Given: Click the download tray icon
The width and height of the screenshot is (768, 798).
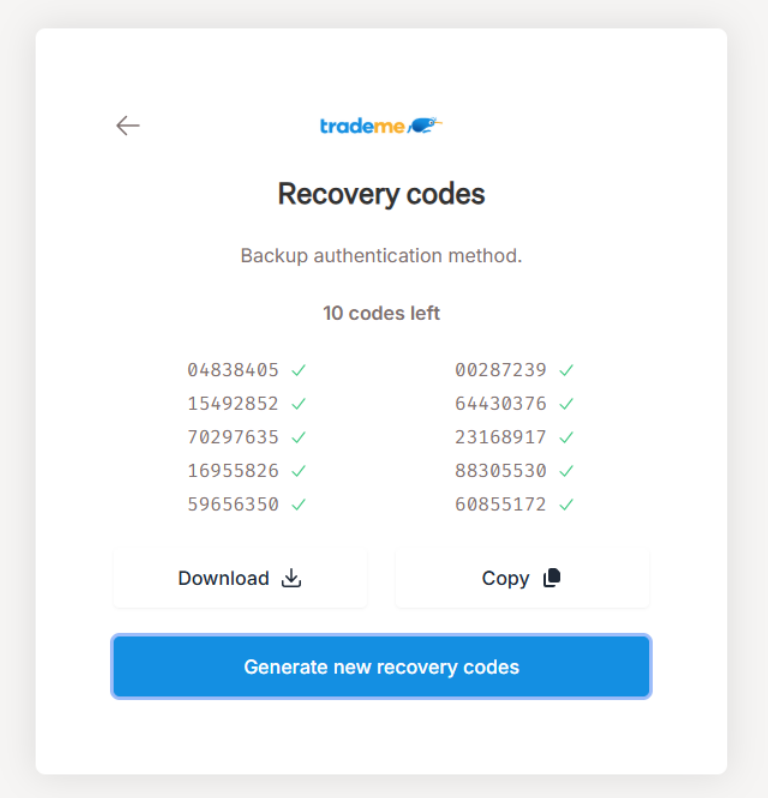Looking at the screenshot, I should click(291, 578).
